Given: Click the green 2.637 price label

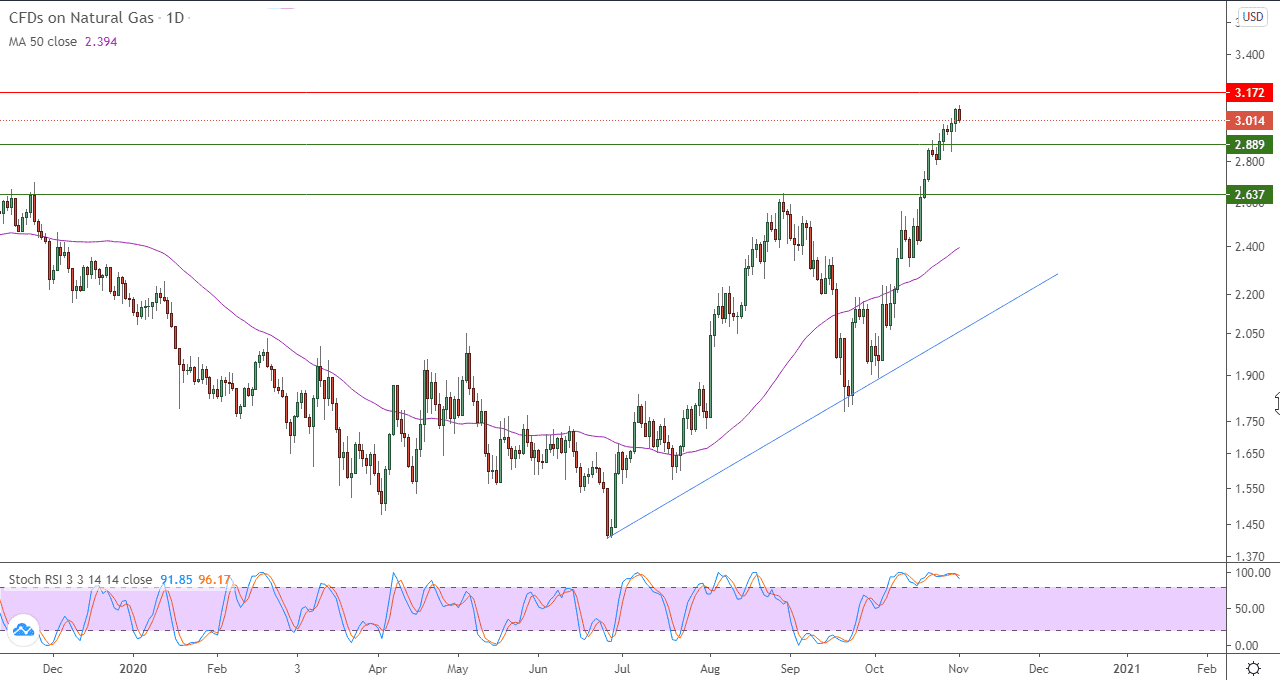Looking at the screenshot, I should click(x=1250, y=194).
